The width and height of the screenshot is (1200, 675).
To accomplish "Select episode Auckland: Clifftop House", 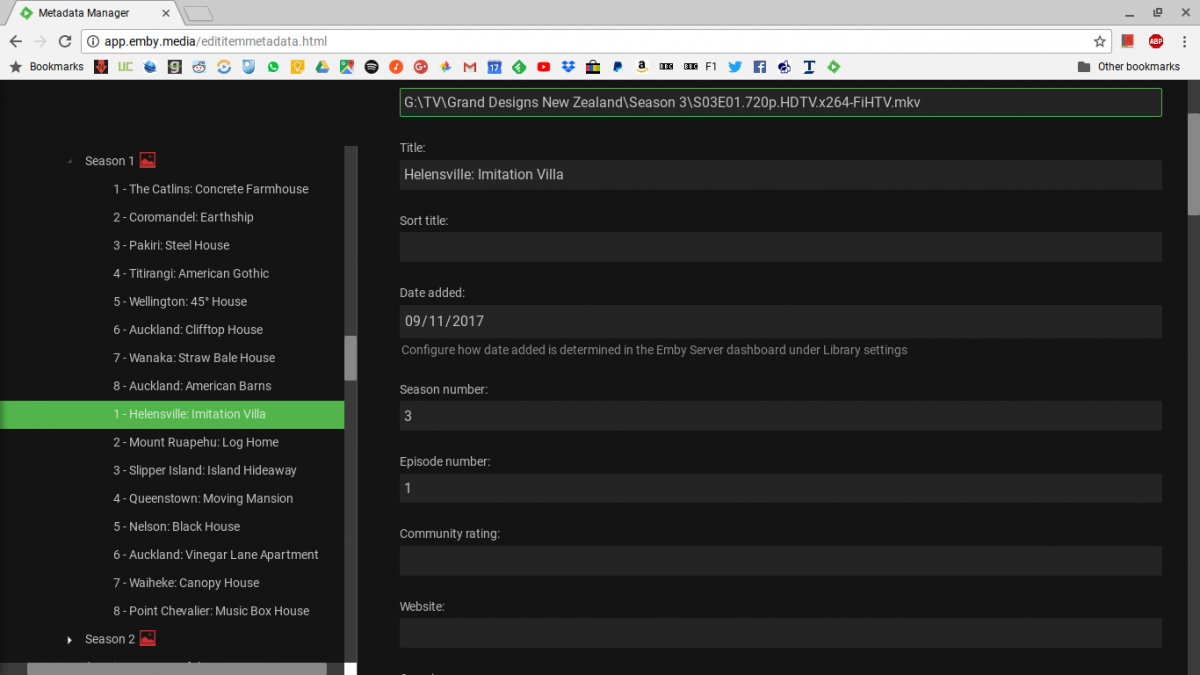I will pyautogui.click(x=188, y=329).
